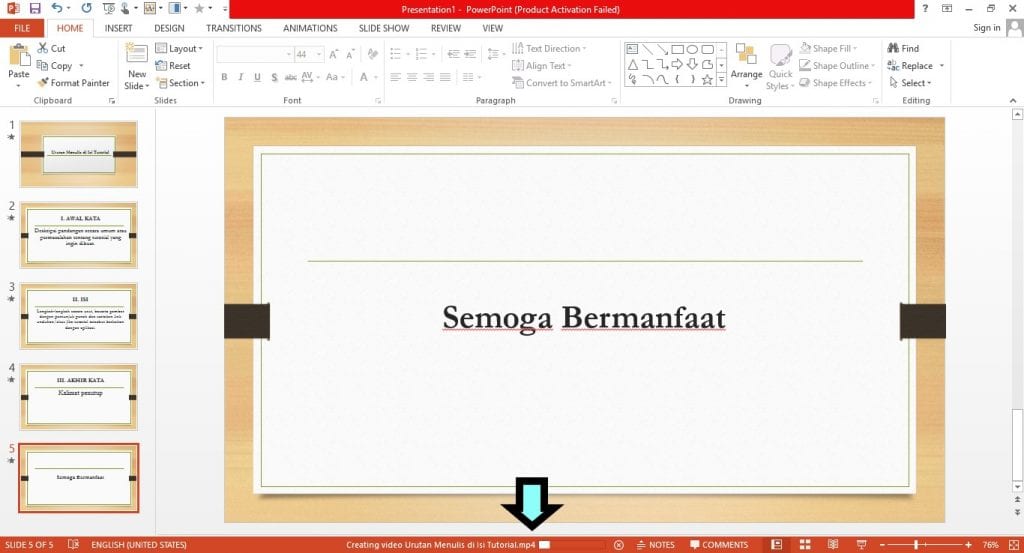Cancel the video creation in status bar

(x=618, y=545)
